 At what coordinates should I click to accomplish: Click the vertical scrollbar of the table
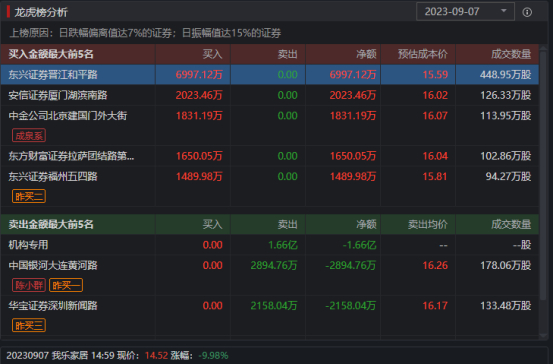(544, 177)
